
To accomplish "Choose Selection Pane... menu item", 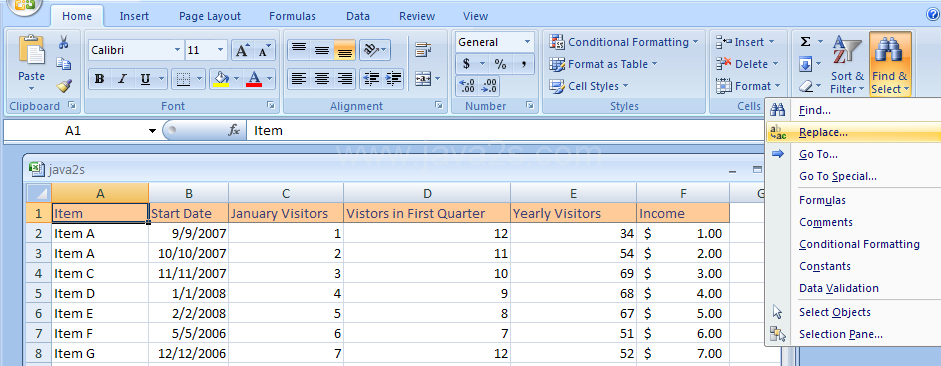I will 853,334.
